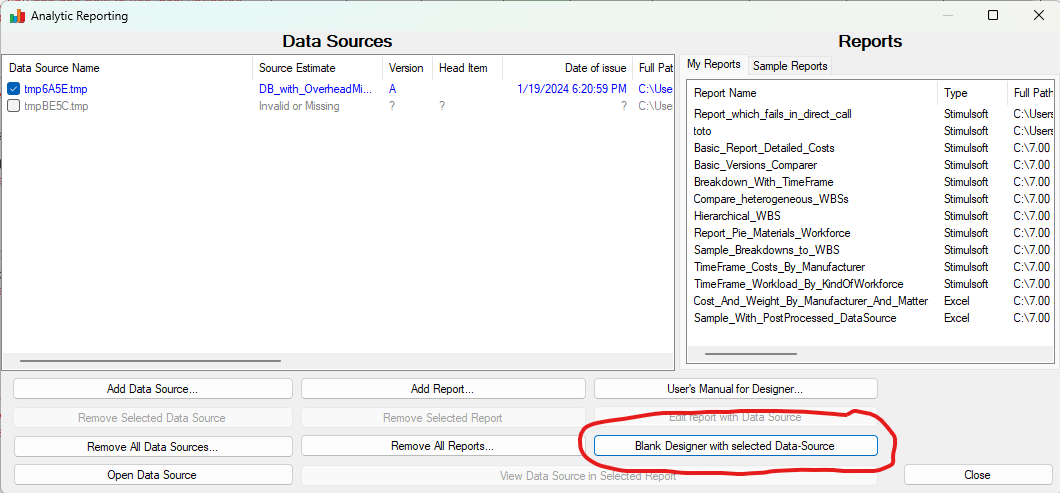
Task: Click the Analytic Reporting app icon
Action: tap(17, 16)
